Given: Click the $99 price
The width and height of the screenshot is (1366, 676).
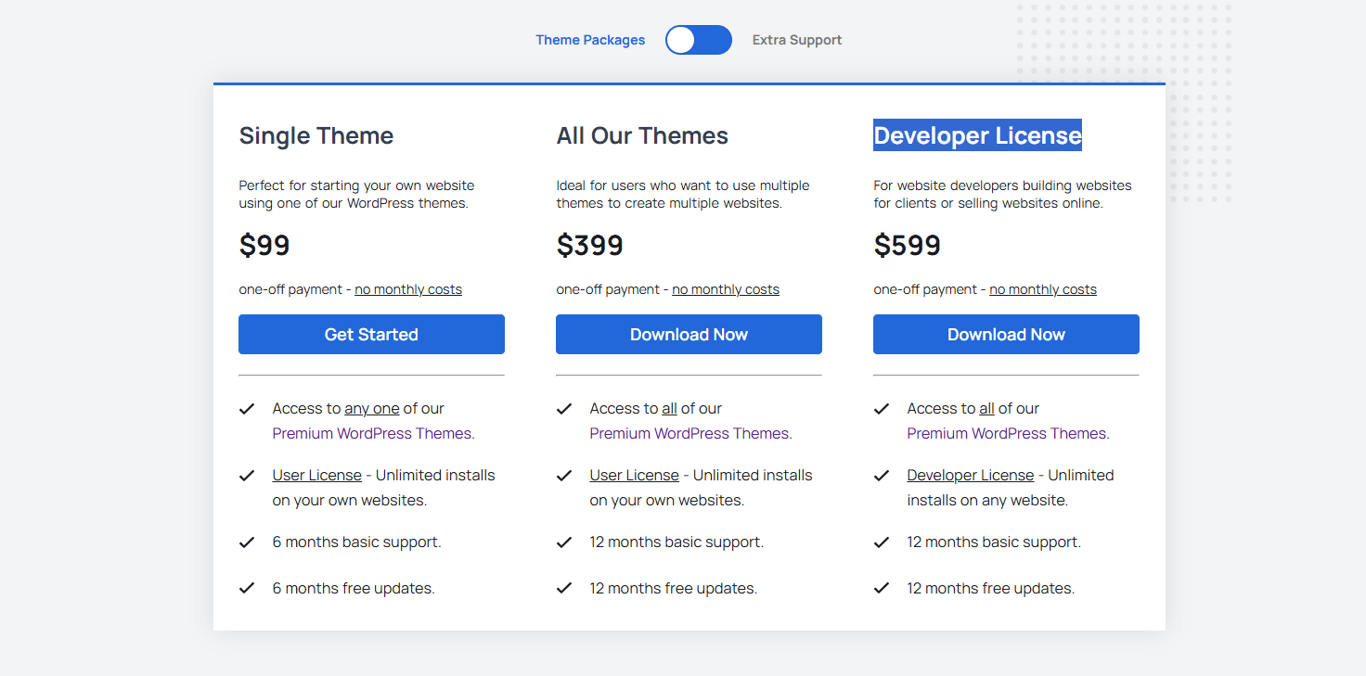Looking at the screenshot, I should pos(264,245).
